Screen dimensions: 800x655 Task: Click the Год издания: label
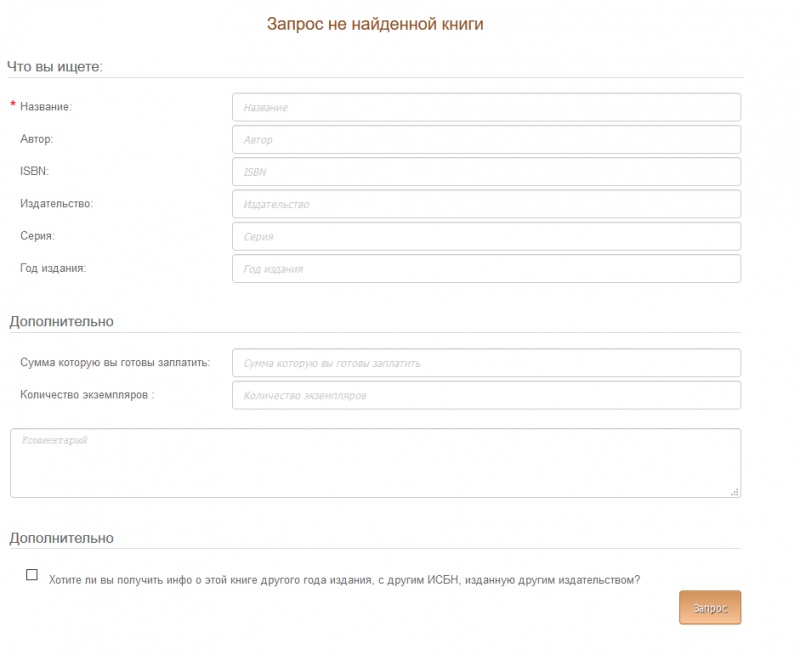pyautogui.click(x=53, y=268)
